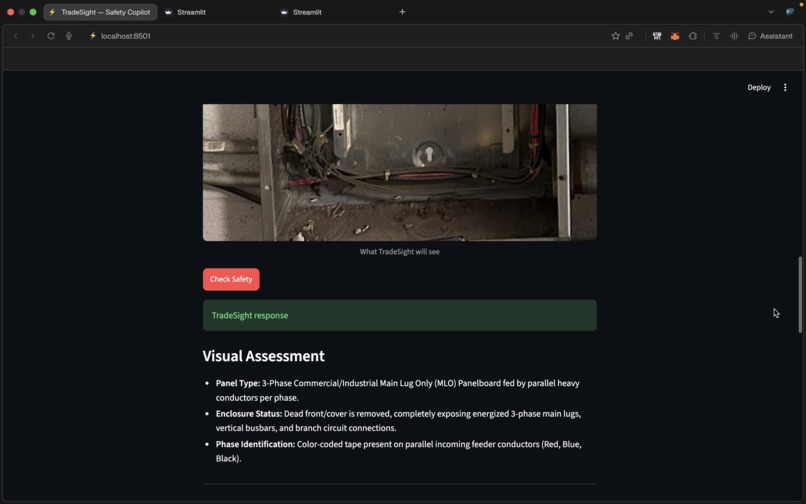Click the 'Phase Identification:' bullet label

coord(255,444)
